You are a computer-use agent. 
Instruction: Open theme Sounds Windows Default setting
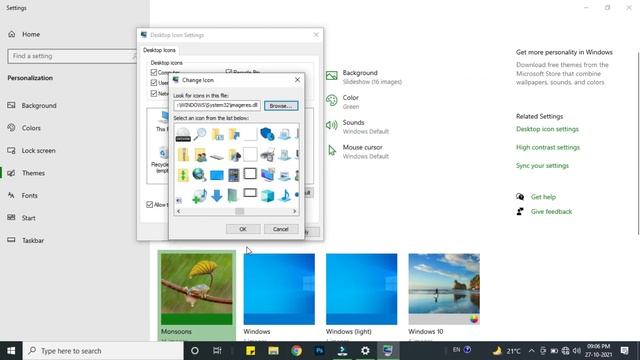coord(357,127)
